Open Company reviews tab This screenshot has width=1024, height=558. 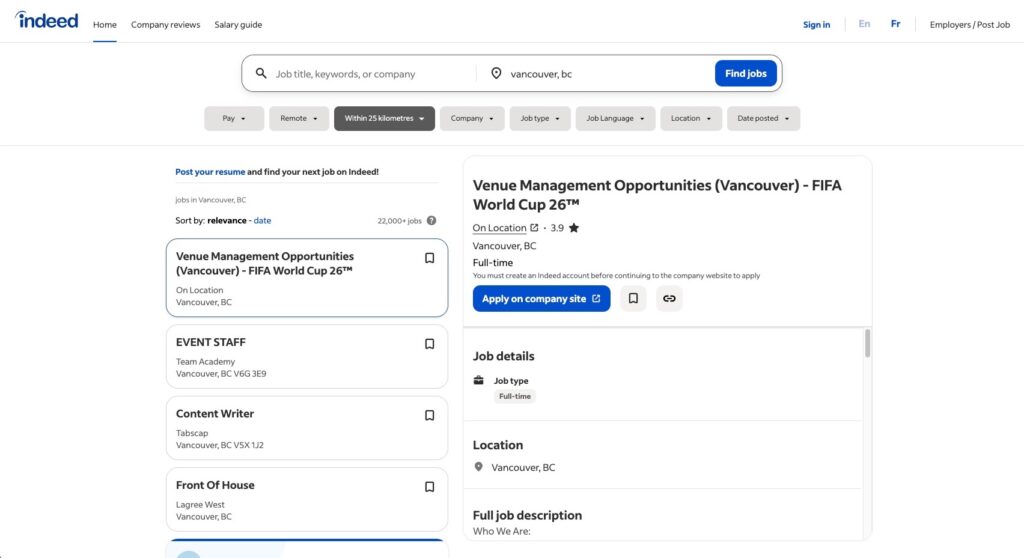165,25
